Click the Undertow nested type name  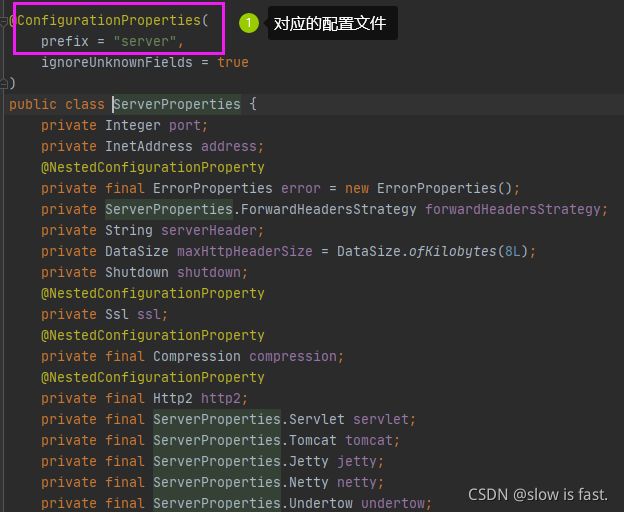click(x=321, y=503)
